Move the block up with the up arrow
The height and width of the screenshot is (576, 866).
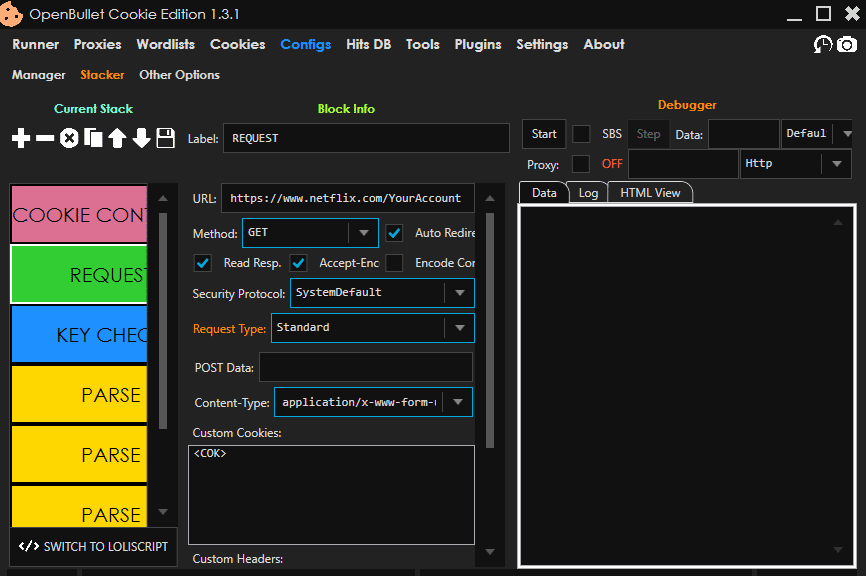(117, 139)
